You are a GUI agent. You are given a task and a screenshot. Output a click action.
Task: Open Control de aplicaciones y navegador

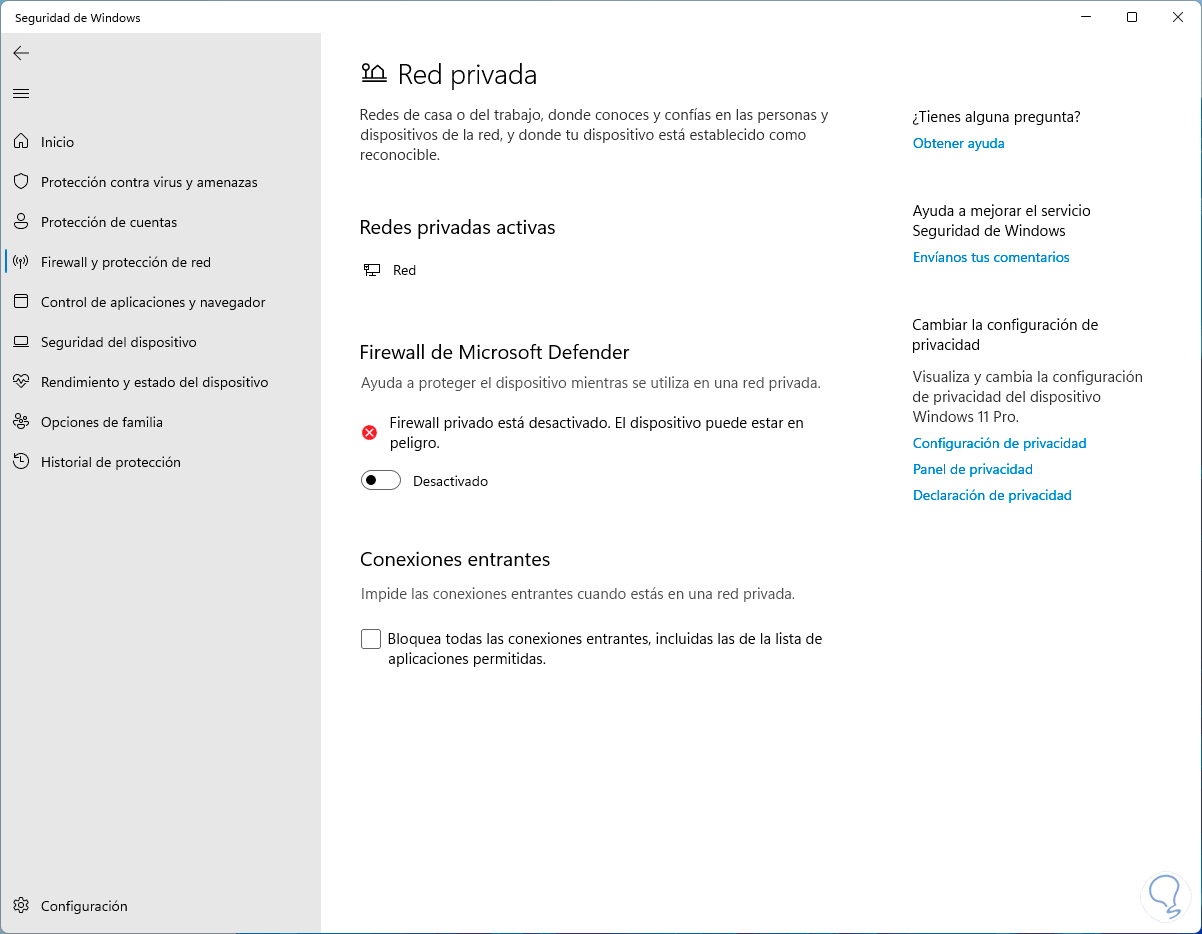click(153, 302)
